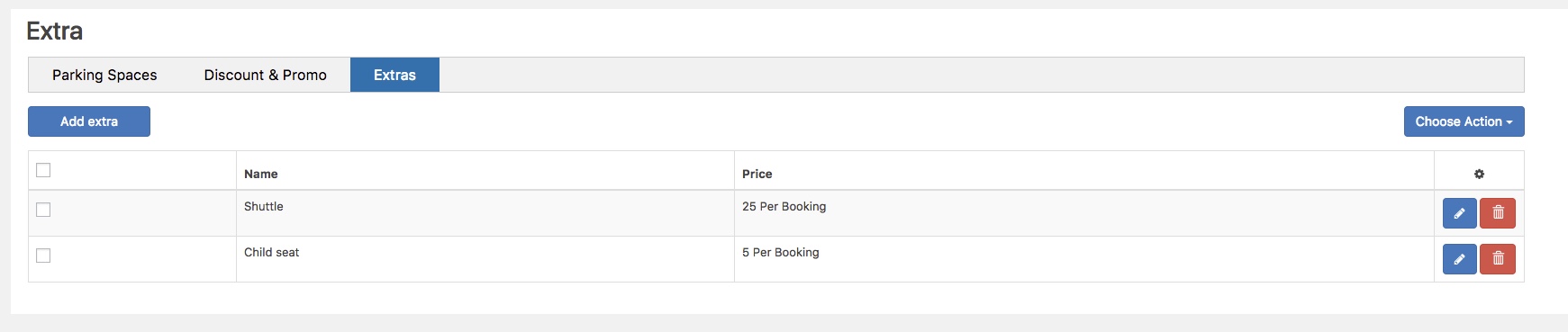This screenshot has width=1568, height=332.
Task: Edit the Child seat extra
Action: [1459, 259]
